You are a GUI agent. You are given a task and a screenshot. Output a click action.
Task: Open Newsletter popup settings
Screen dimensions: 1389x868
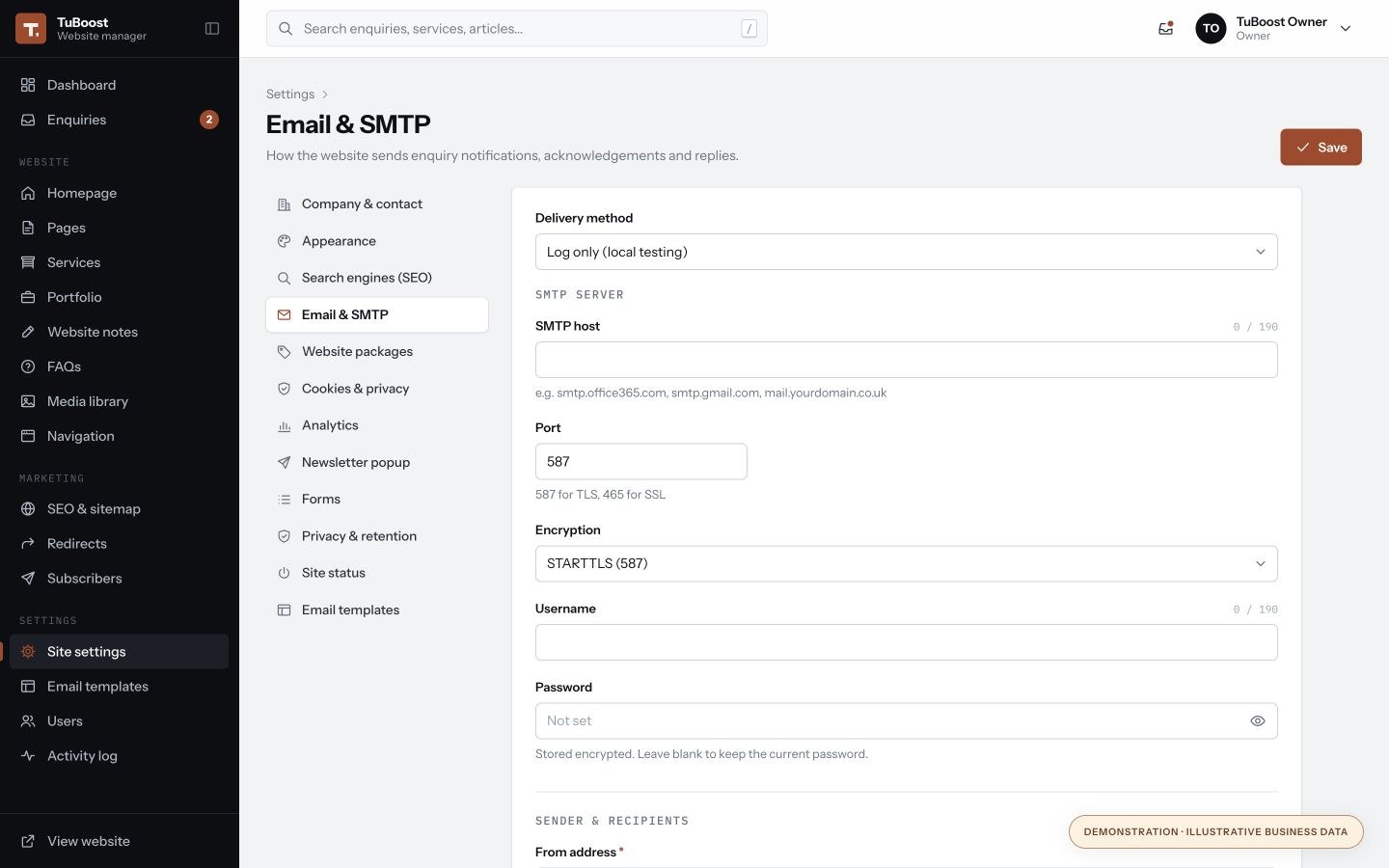(377, 463)
